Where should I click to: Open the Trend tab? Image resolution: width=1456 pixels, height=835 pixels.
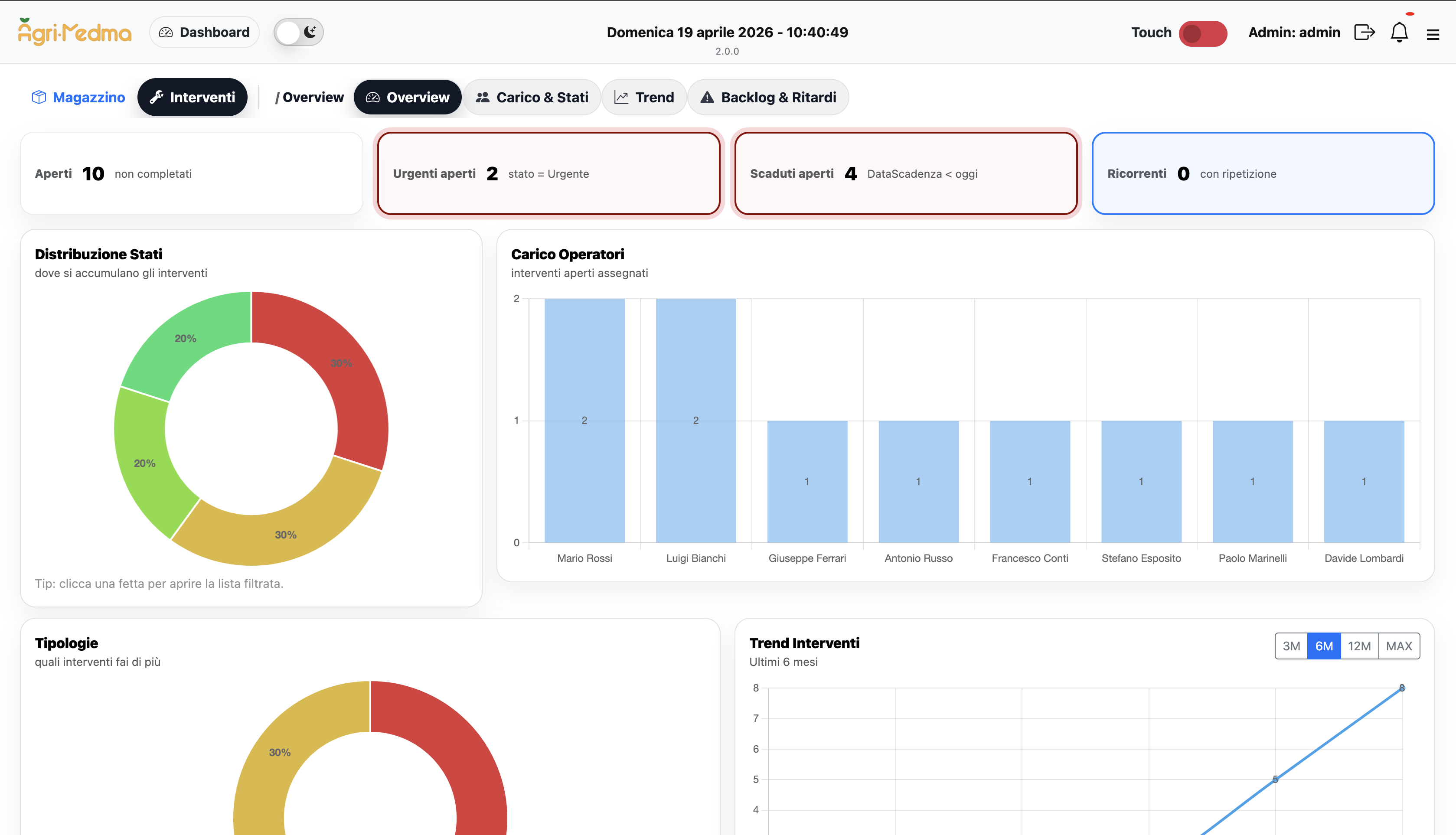[x=644, y=98]
